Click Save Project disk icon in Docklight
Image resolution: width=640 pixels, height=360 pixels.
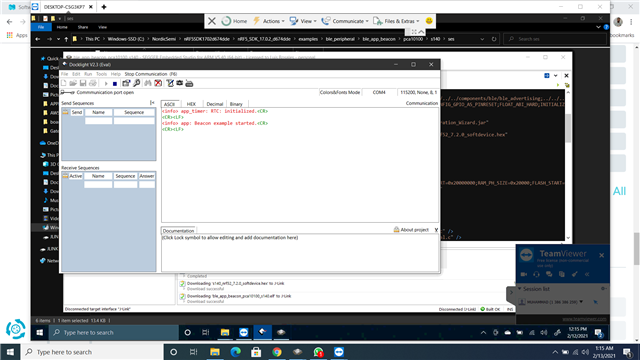click(83, 83)
